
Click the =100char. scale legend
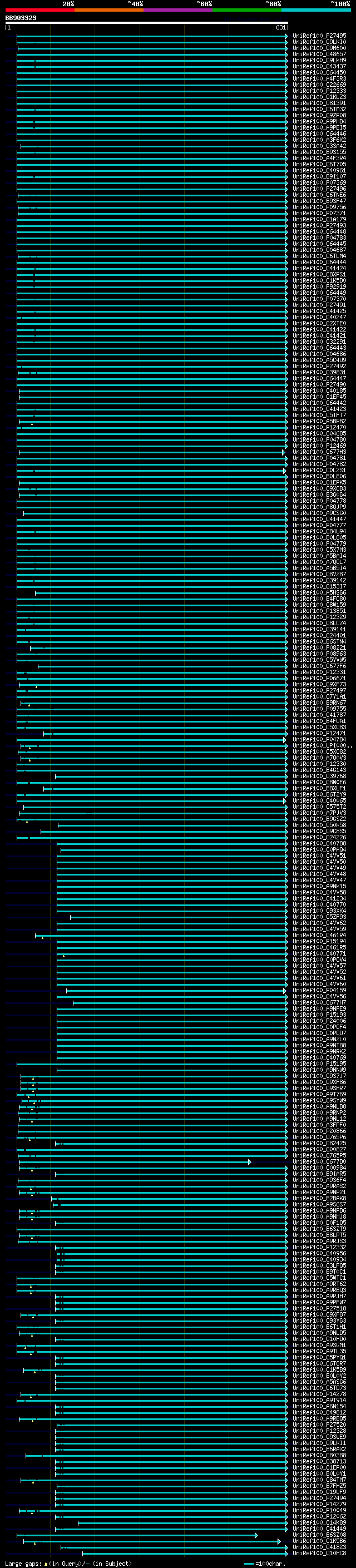tap(264, 1564)
